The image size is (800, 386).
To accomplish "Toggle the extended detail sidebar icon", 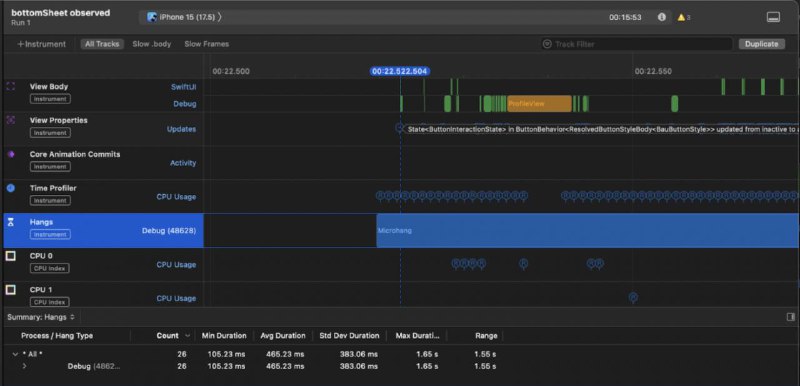I will 791,317.
